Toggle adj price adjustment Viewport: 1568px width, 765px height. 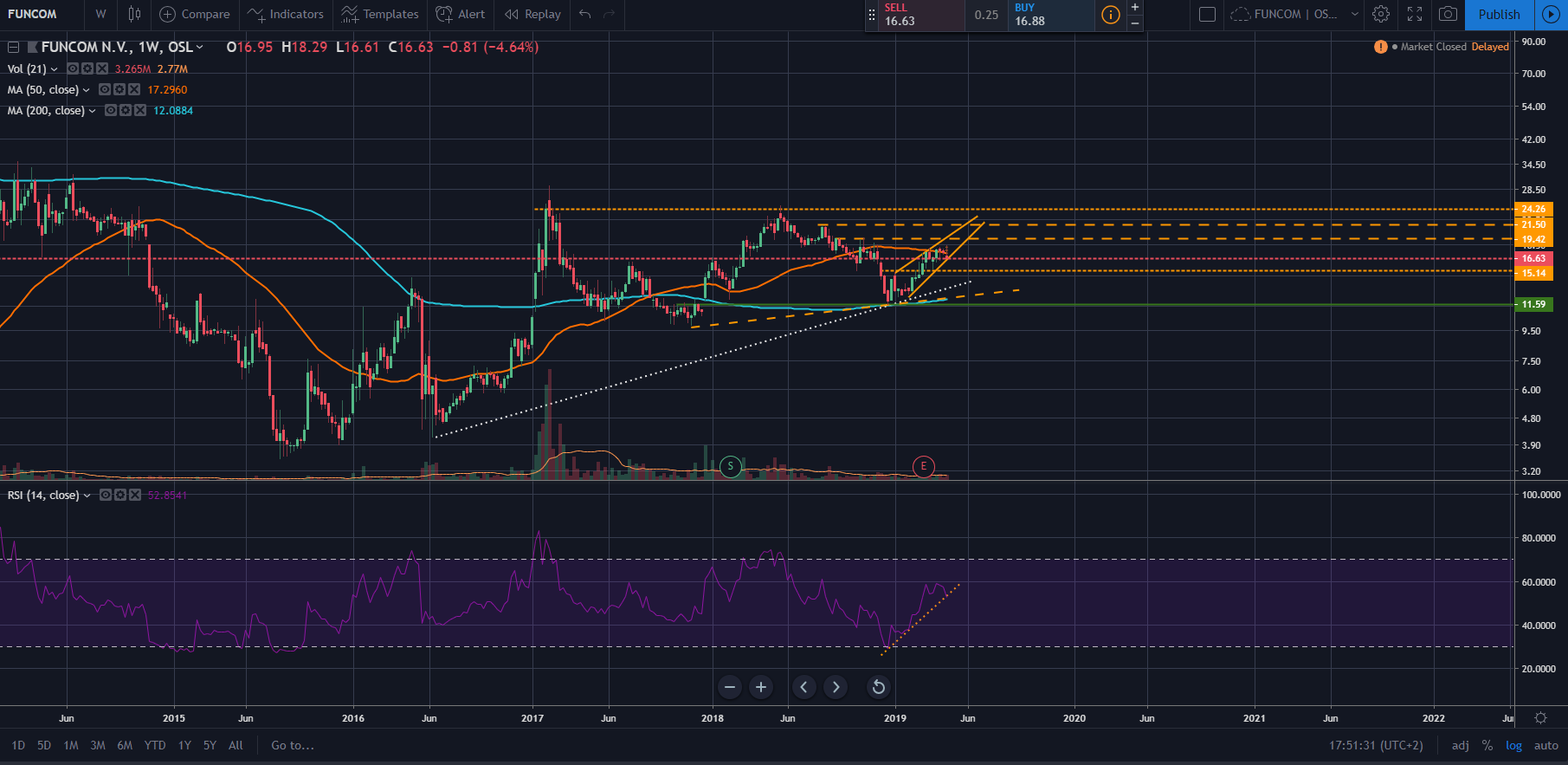point(1461,745)
